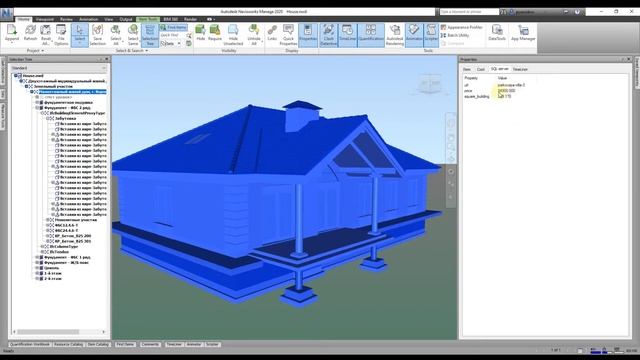640x360 pixels.
Task: Click the Unhide All icon
Action: tap(254, 34)
